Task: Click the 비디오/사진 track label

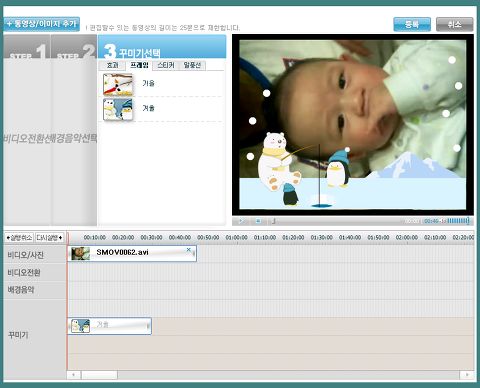Action: click(x=26, y=255)
